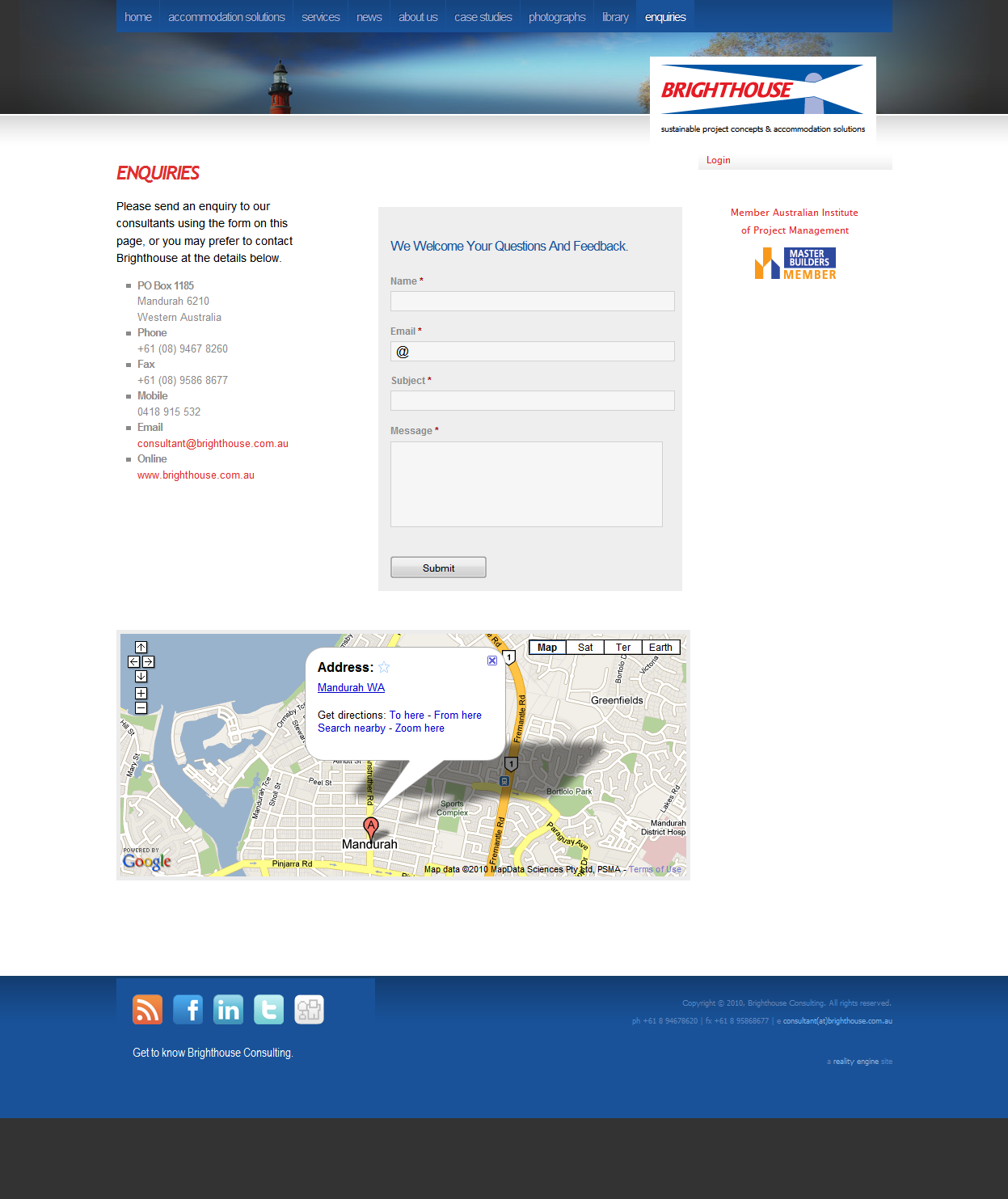Image resolution: width=1008 pixels, height=1199 pixels.
Task: Close the map address info bubble
Action: coord(492,661)
